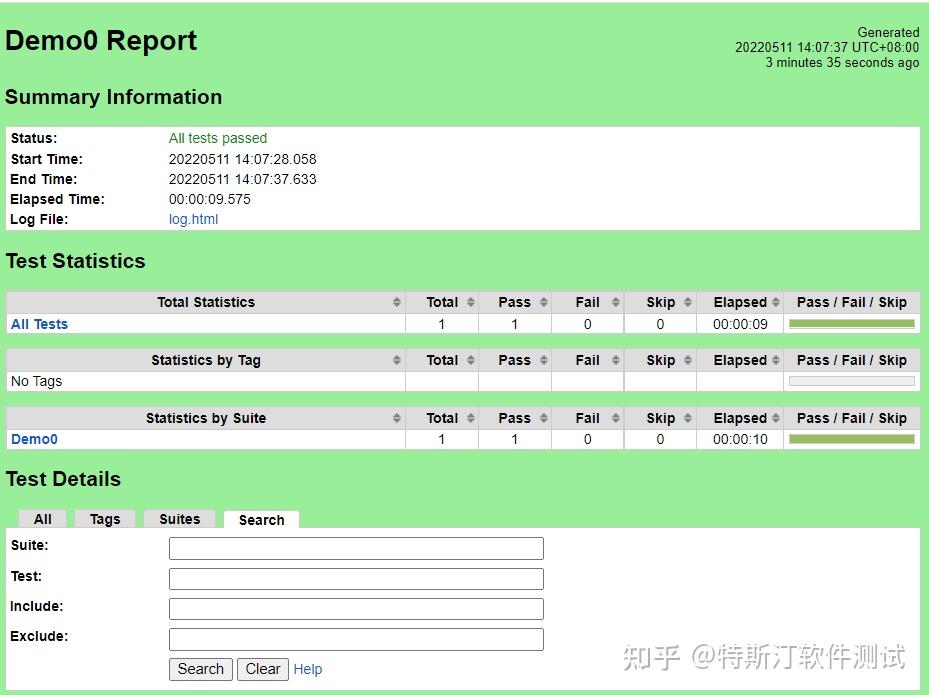The image size is (929, 695).
Task: Click the 'No Tags' row text
Action: point(36,381)
